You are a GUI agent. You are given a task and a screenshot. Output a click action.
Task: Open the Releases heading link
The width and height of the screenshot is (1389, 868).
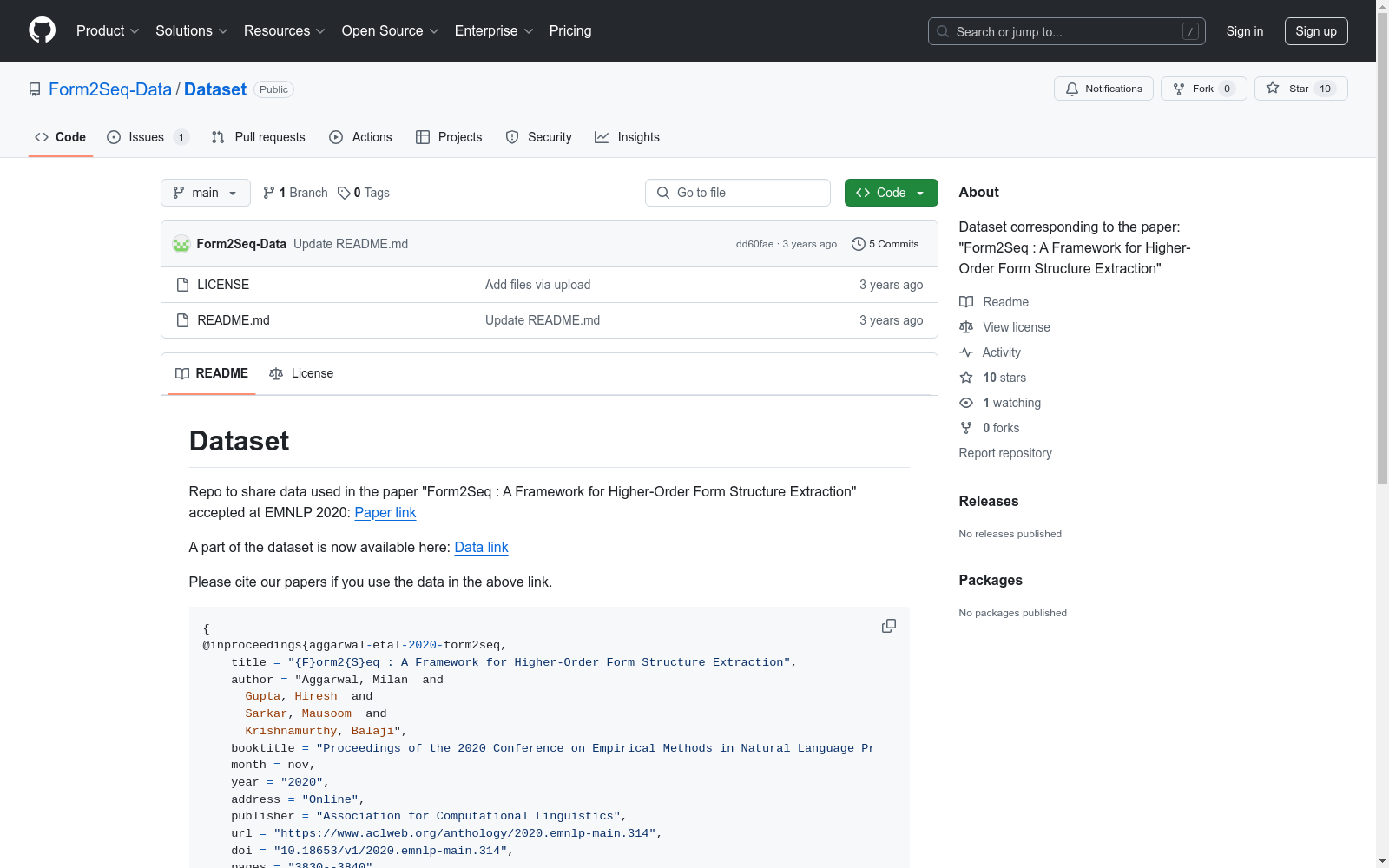pyautogui.click(x=989, y=501)
